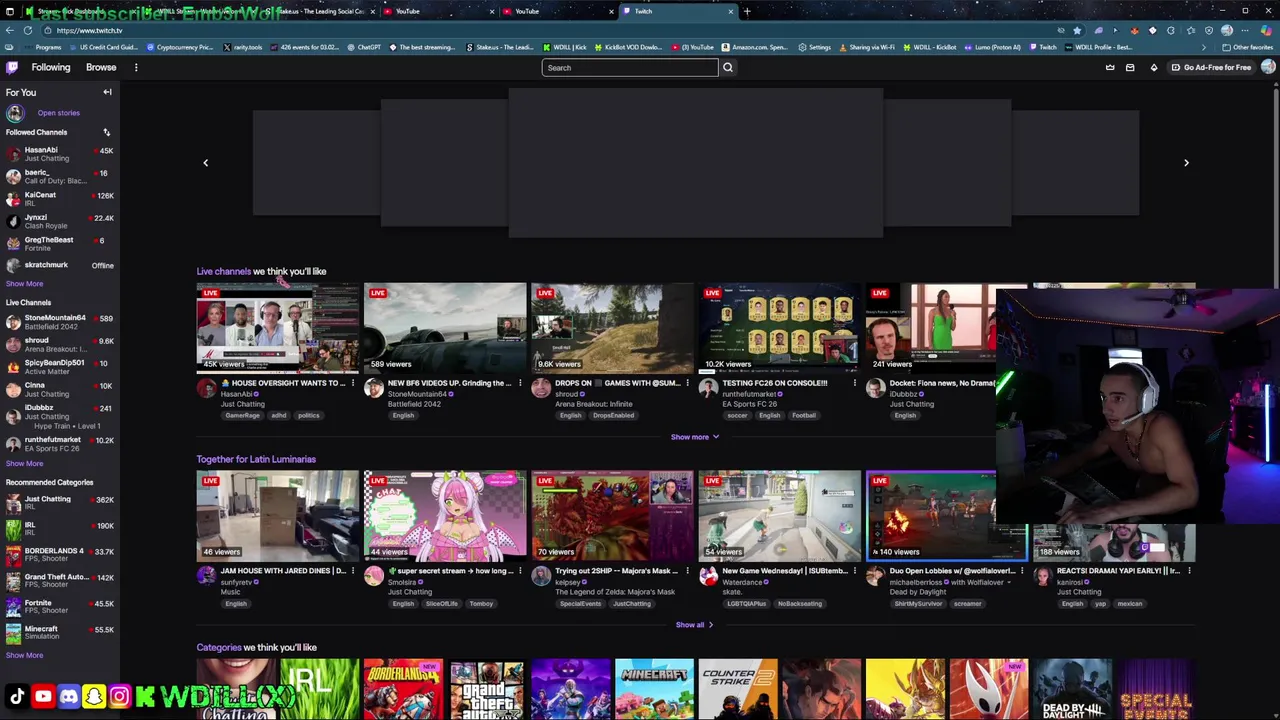Open options menu for shroud stream card

point(688,383)
